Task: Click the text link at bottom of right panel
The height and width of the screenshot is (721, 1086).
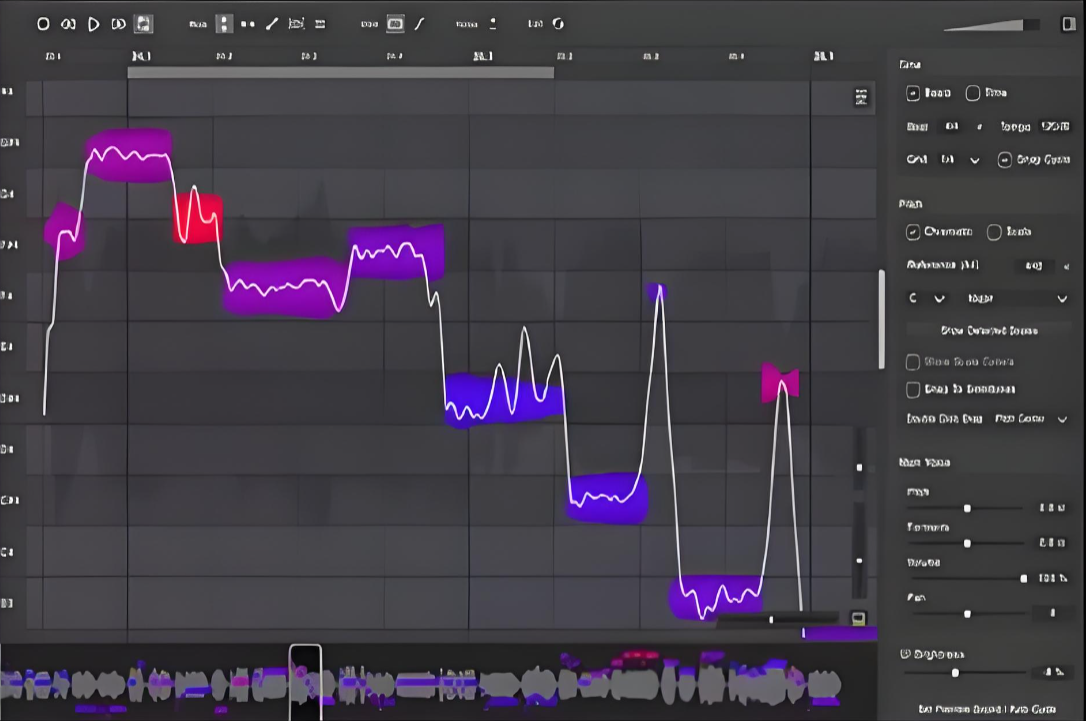Action: point(987,709)
